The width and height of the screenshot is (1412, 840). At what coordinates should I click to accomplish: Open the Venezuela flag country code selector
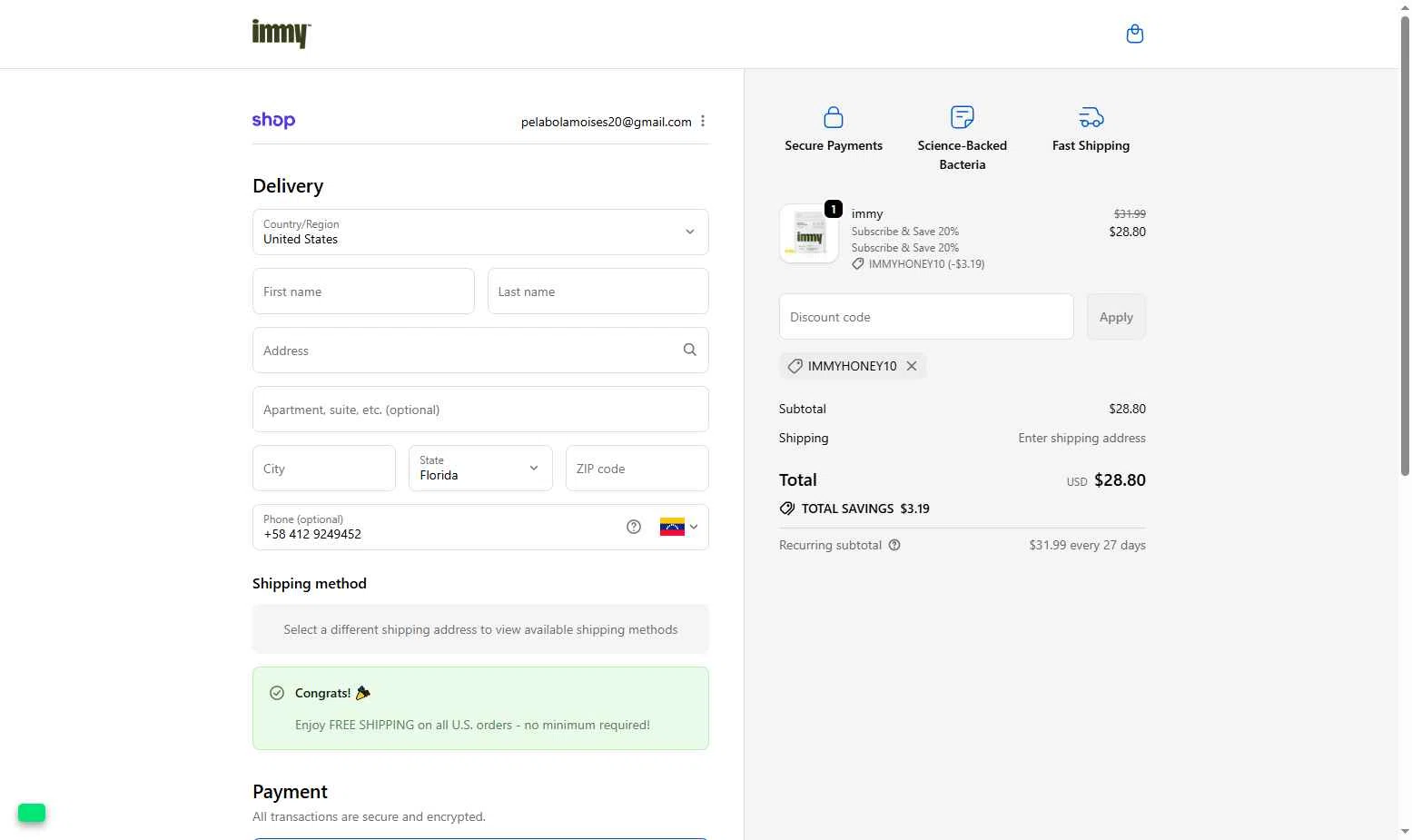pyautogui.click(x=678, y=527)
